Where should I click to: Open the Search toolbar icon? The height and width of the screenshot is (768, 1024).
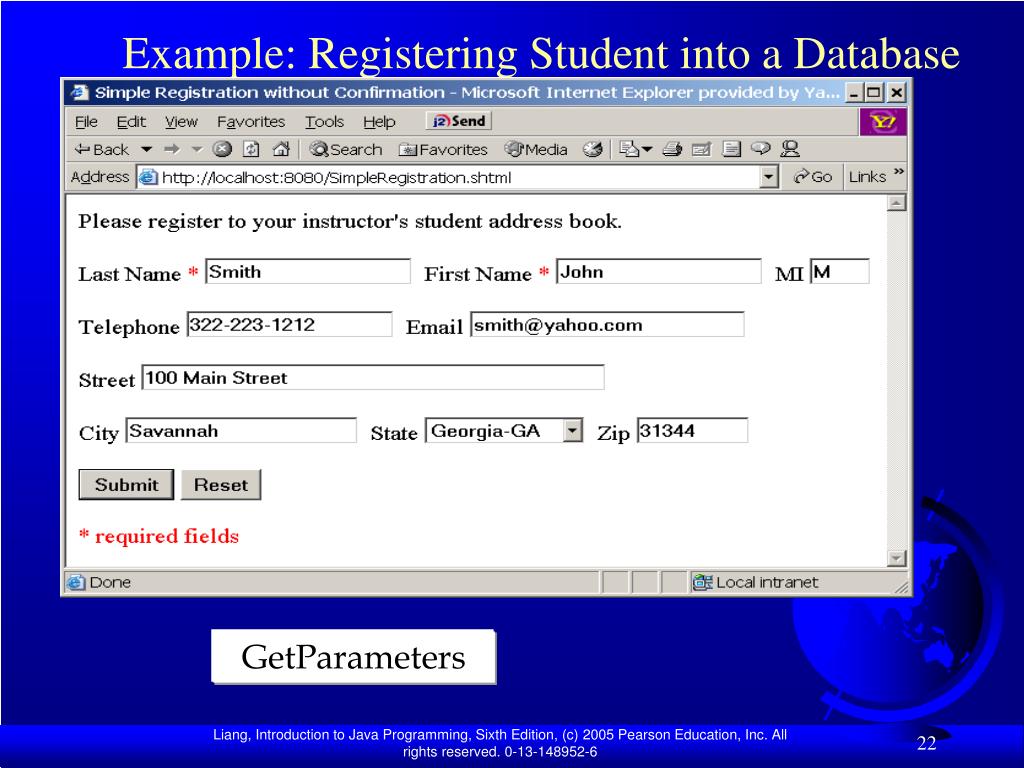pos(347,149)
